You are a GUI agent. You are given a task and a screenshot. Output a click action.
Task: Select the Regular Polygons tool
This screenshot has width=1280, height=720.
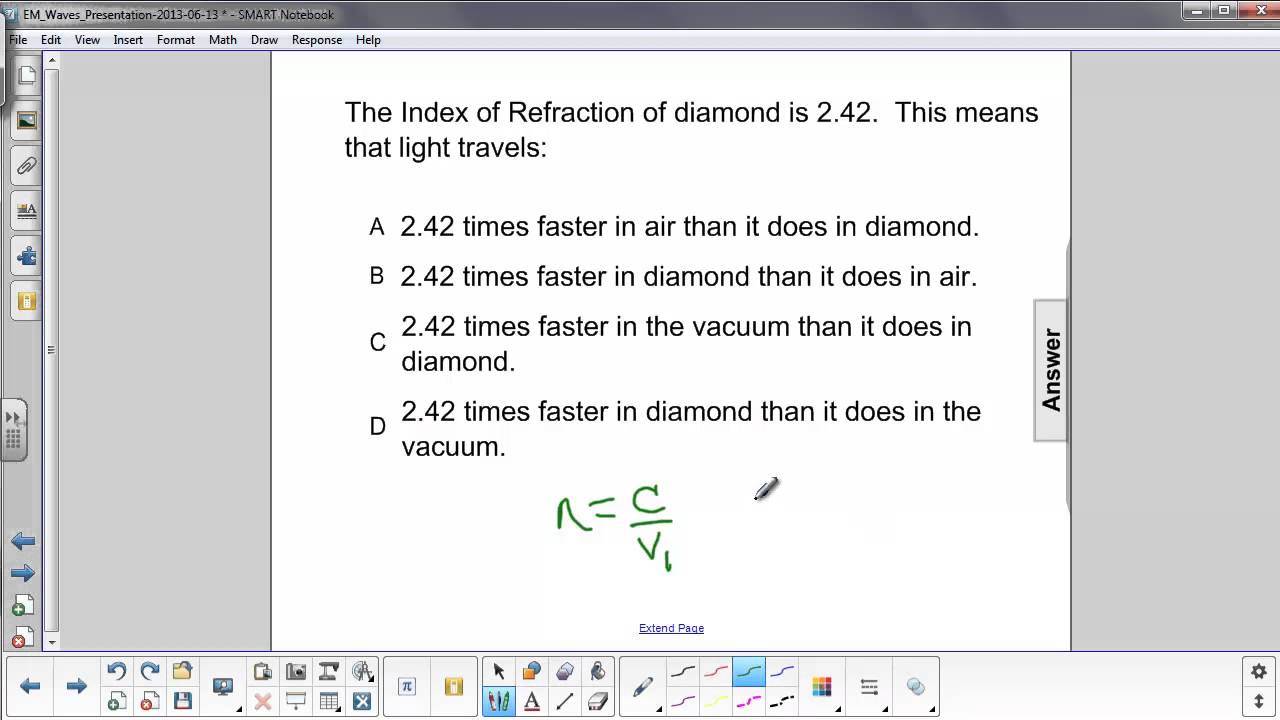pos(565,671)
